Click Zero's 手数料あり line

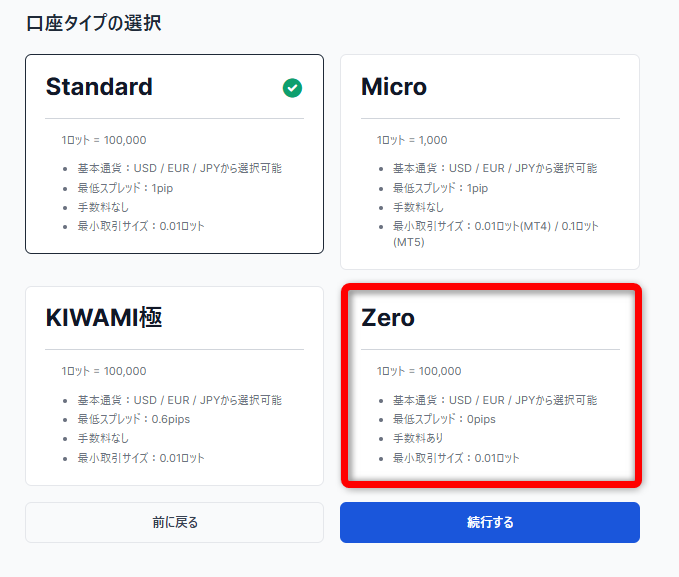click(x=418, y=438)
